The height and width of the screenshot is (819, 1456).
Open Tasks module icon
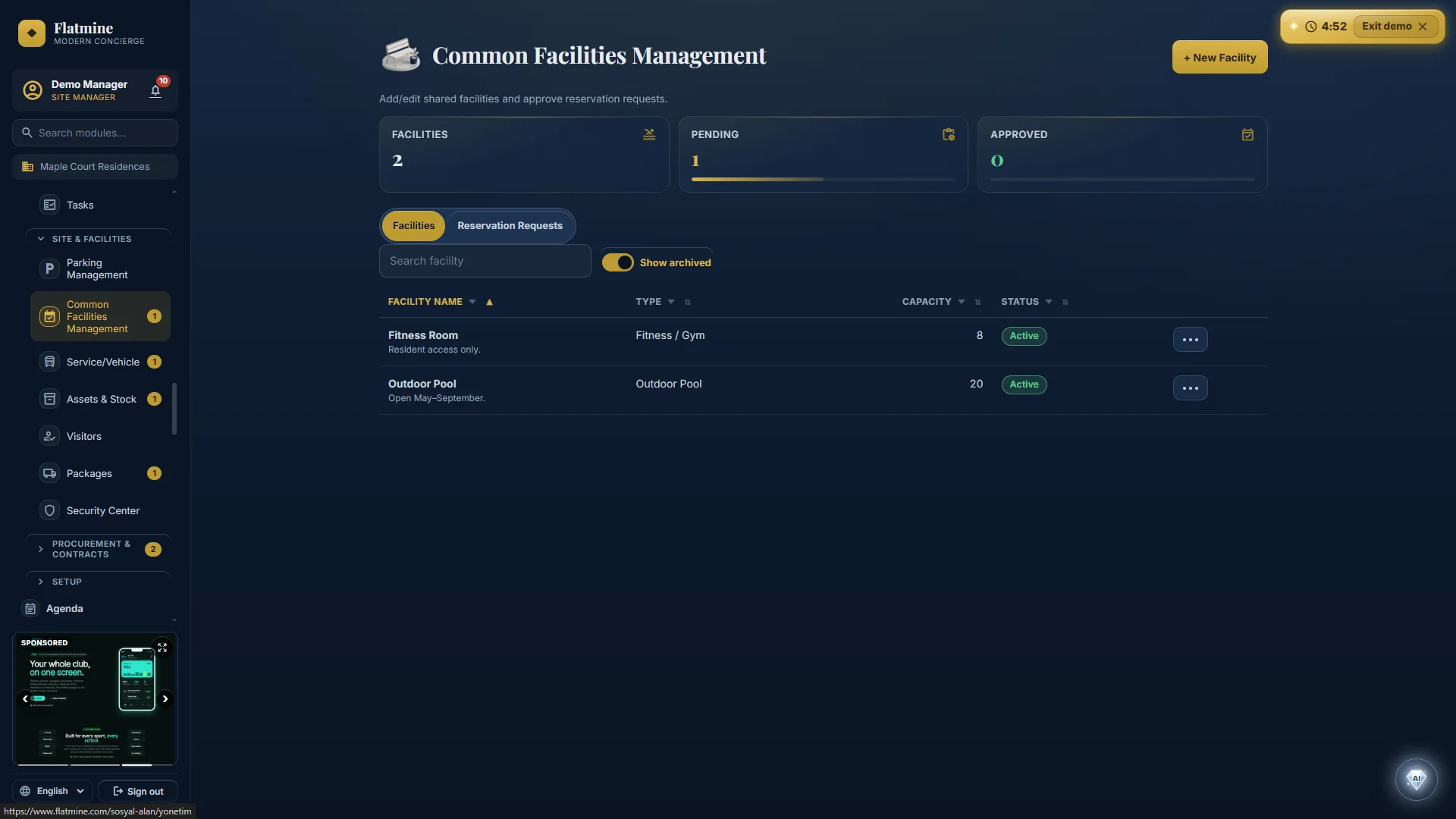coord(49,205)
